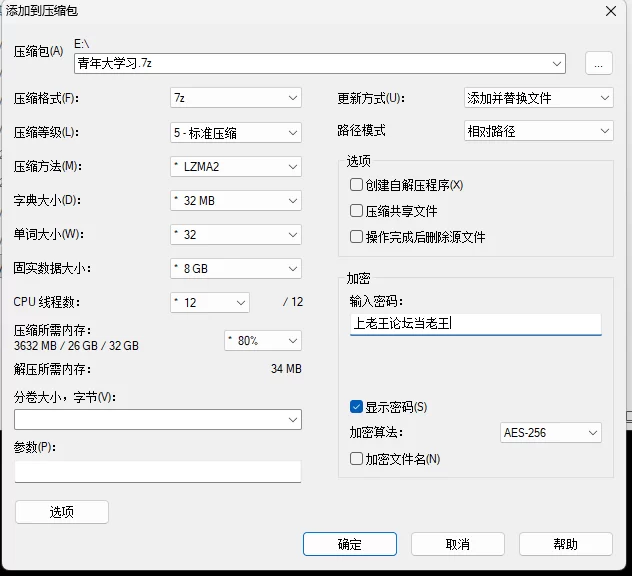Image resolution: width=632 pixels, height=576 pixels.
Task: Click into the password input field
Action: click(475, 324)
